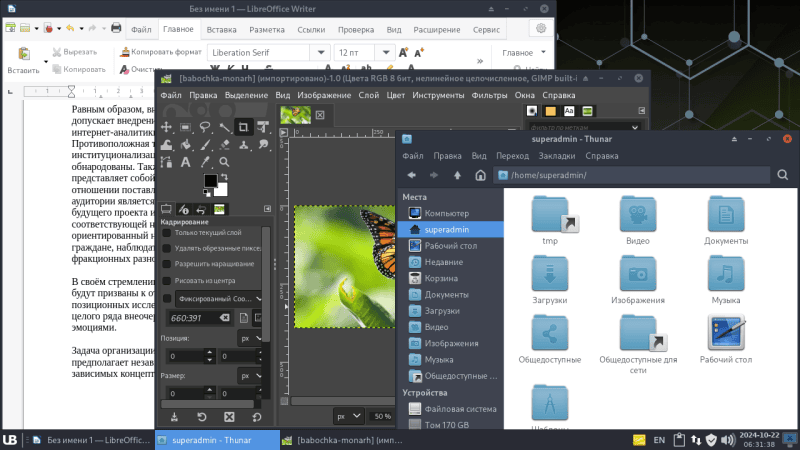Toggle 'Разрешить наращивание' checkbox
800x450 pixels.
click(x=167, y=263)
